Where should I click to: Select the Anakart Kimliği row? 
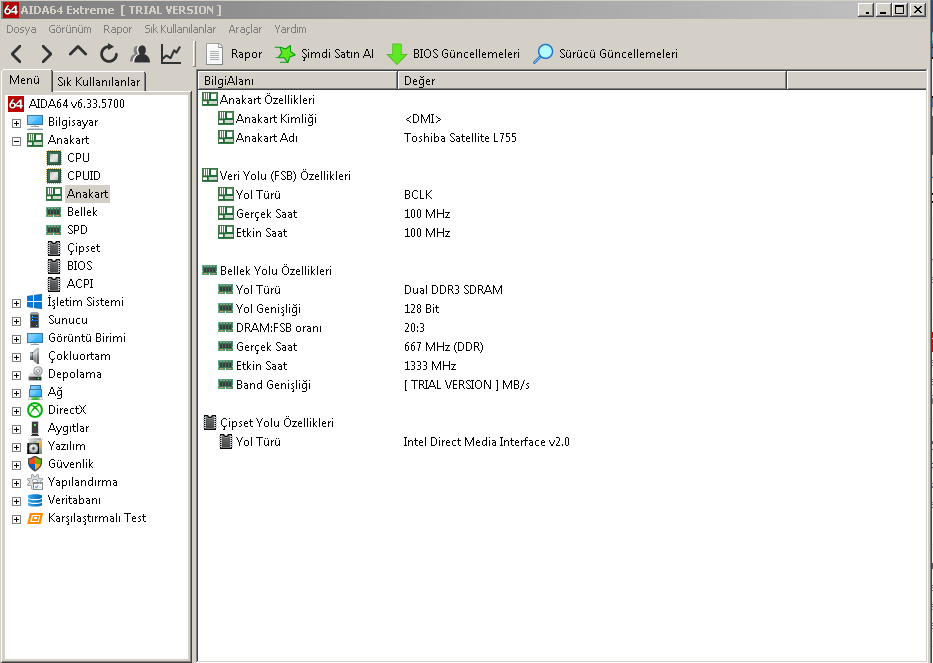point(562,118)
